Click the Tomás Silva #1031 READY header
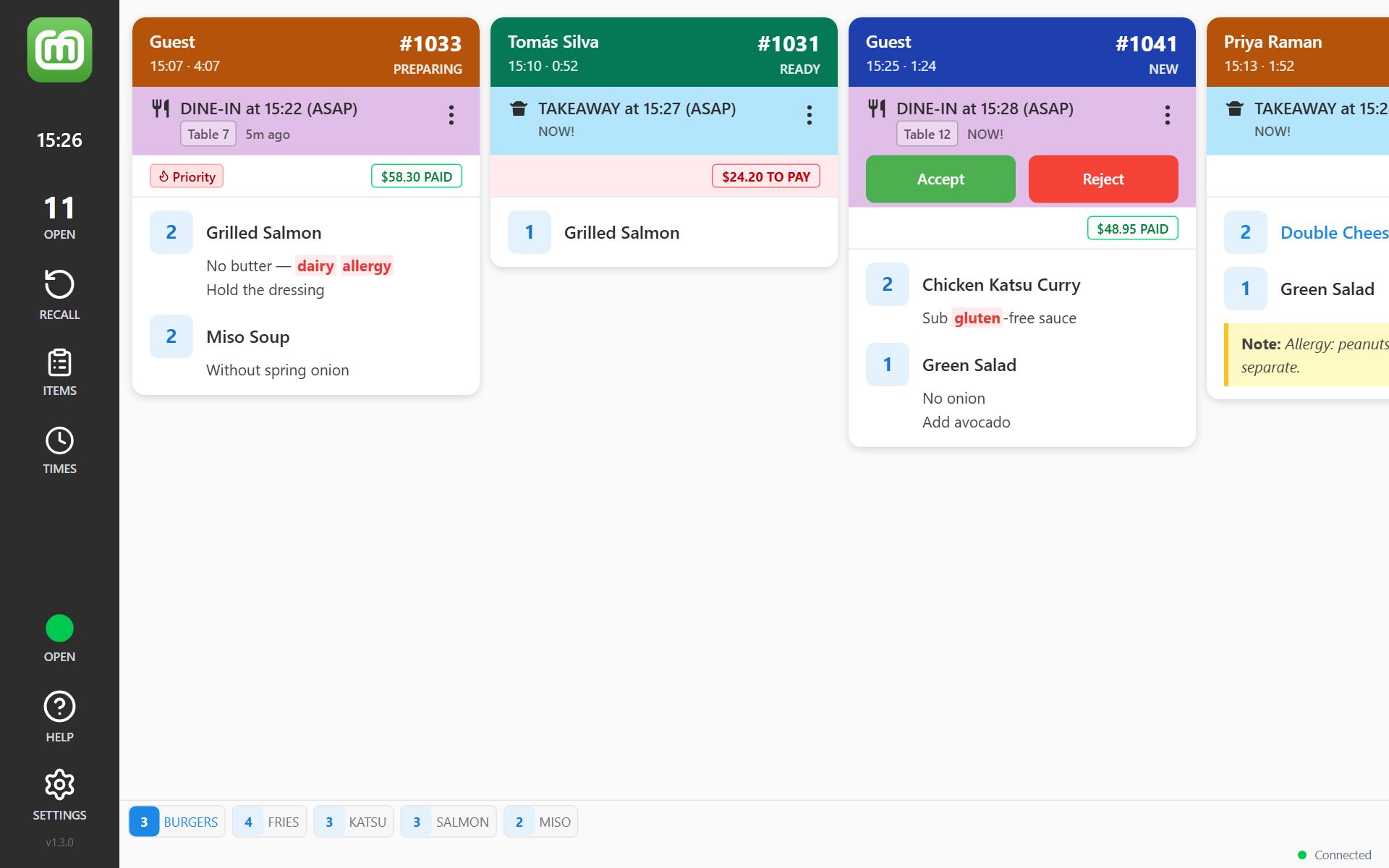Viewport: 1389px width, 868px height. click(664, 52)
